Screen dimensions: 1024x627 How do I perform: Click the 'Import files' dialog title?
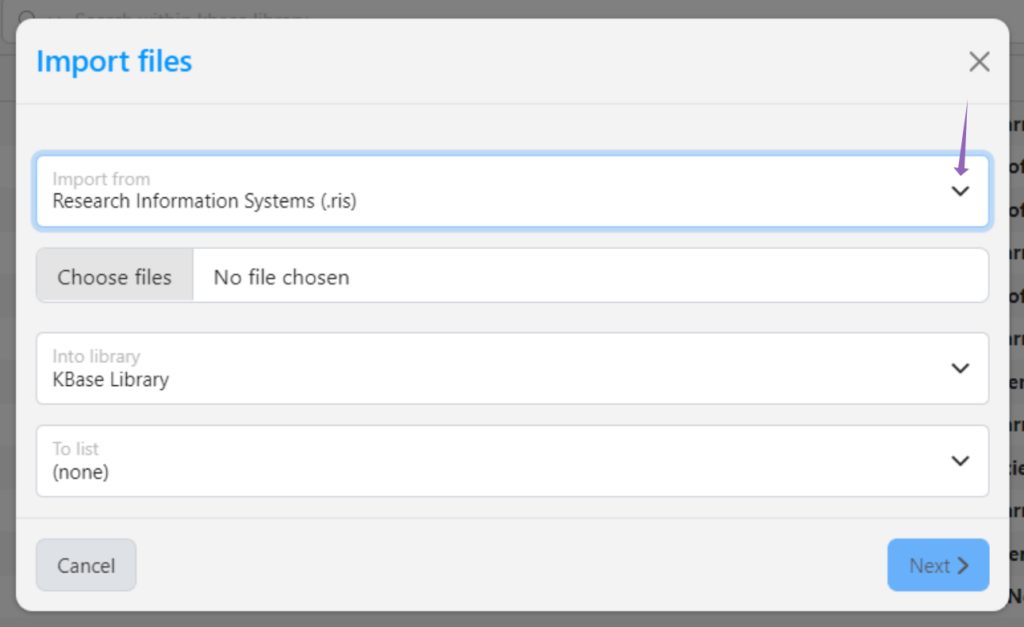114,62
